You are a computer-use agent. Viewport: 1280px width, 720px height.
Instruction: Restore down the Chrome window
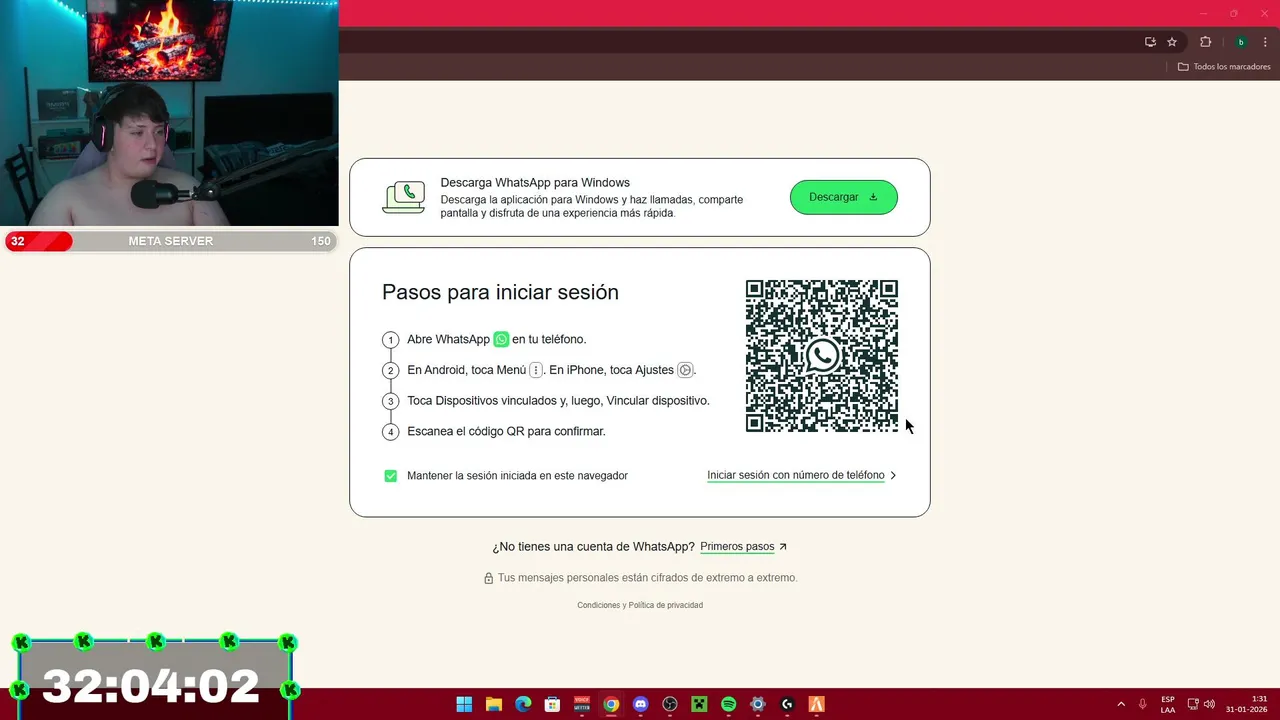(x=1233, y=13)
